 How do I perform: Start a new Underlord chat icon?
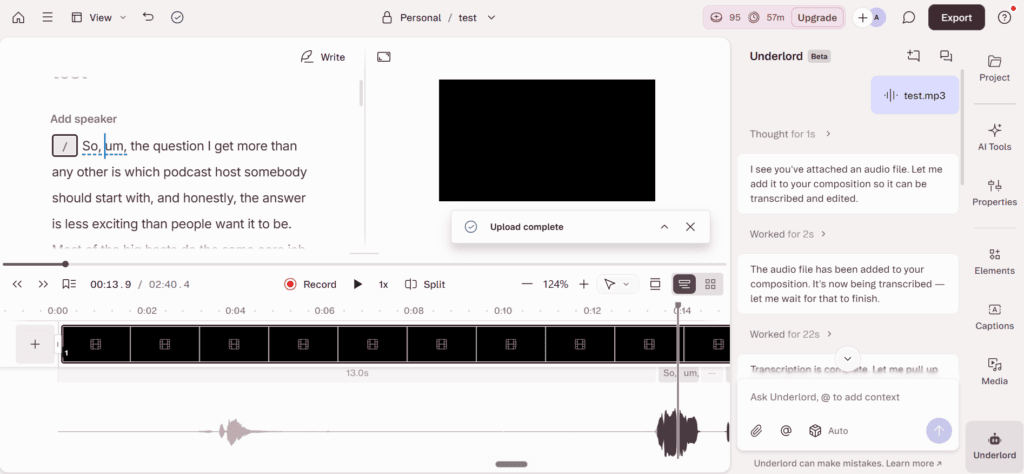coord(913,56)
